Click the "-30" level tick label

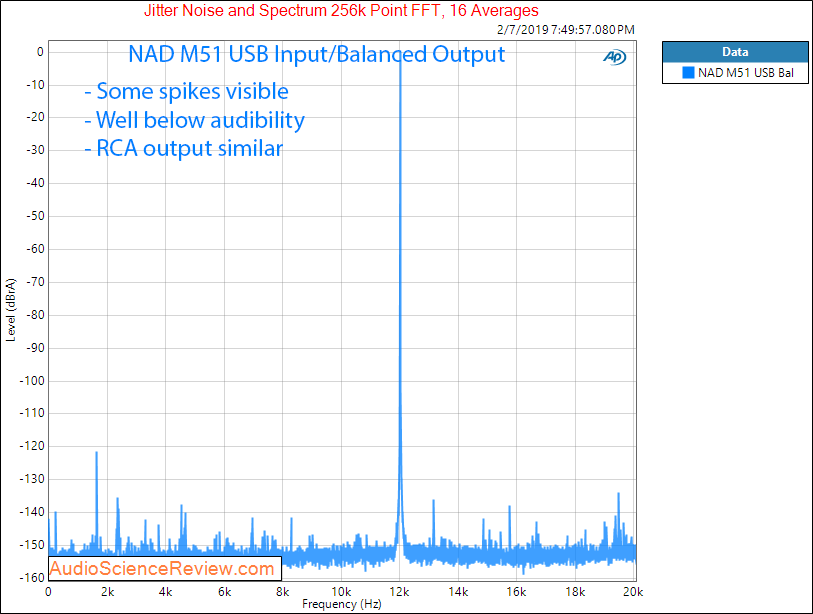coord(35,150)
